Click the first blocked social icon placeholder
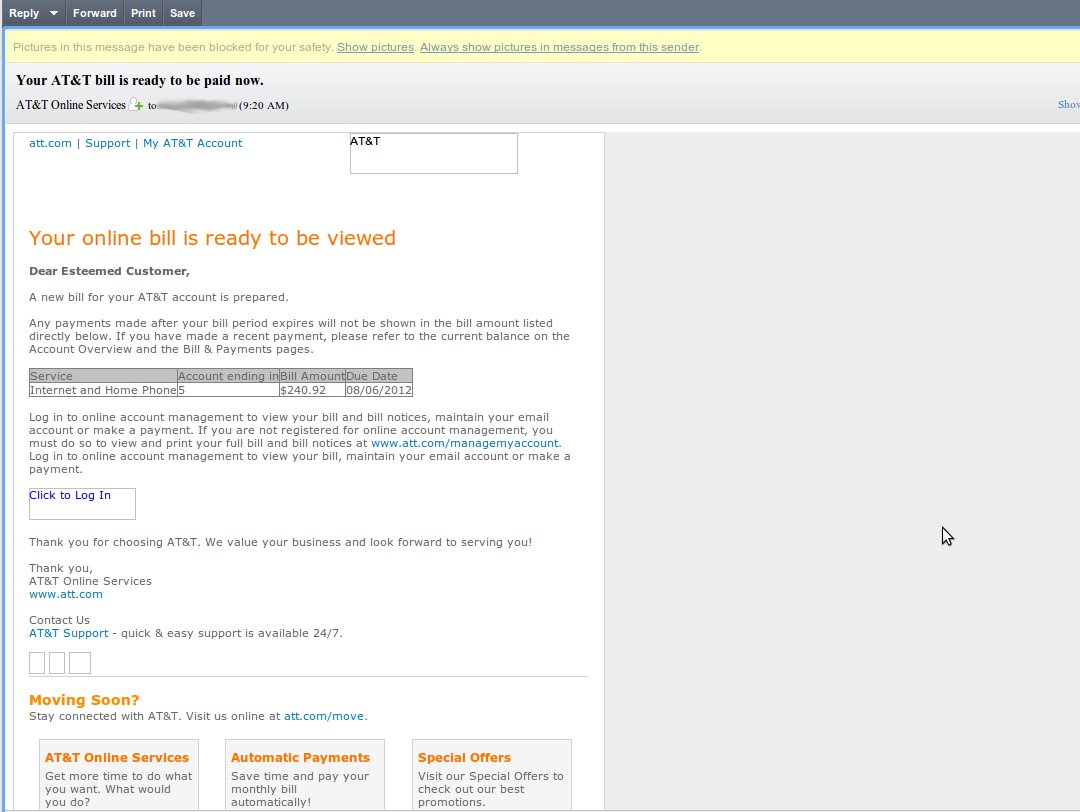The height and width of the screenshot is (812, 1080). click(37, 663)
